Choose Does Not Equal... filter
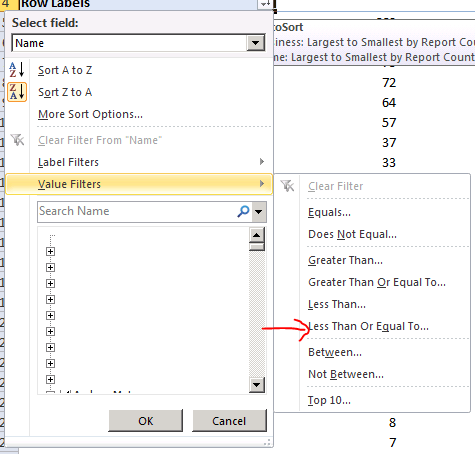 tap(352, 234)
